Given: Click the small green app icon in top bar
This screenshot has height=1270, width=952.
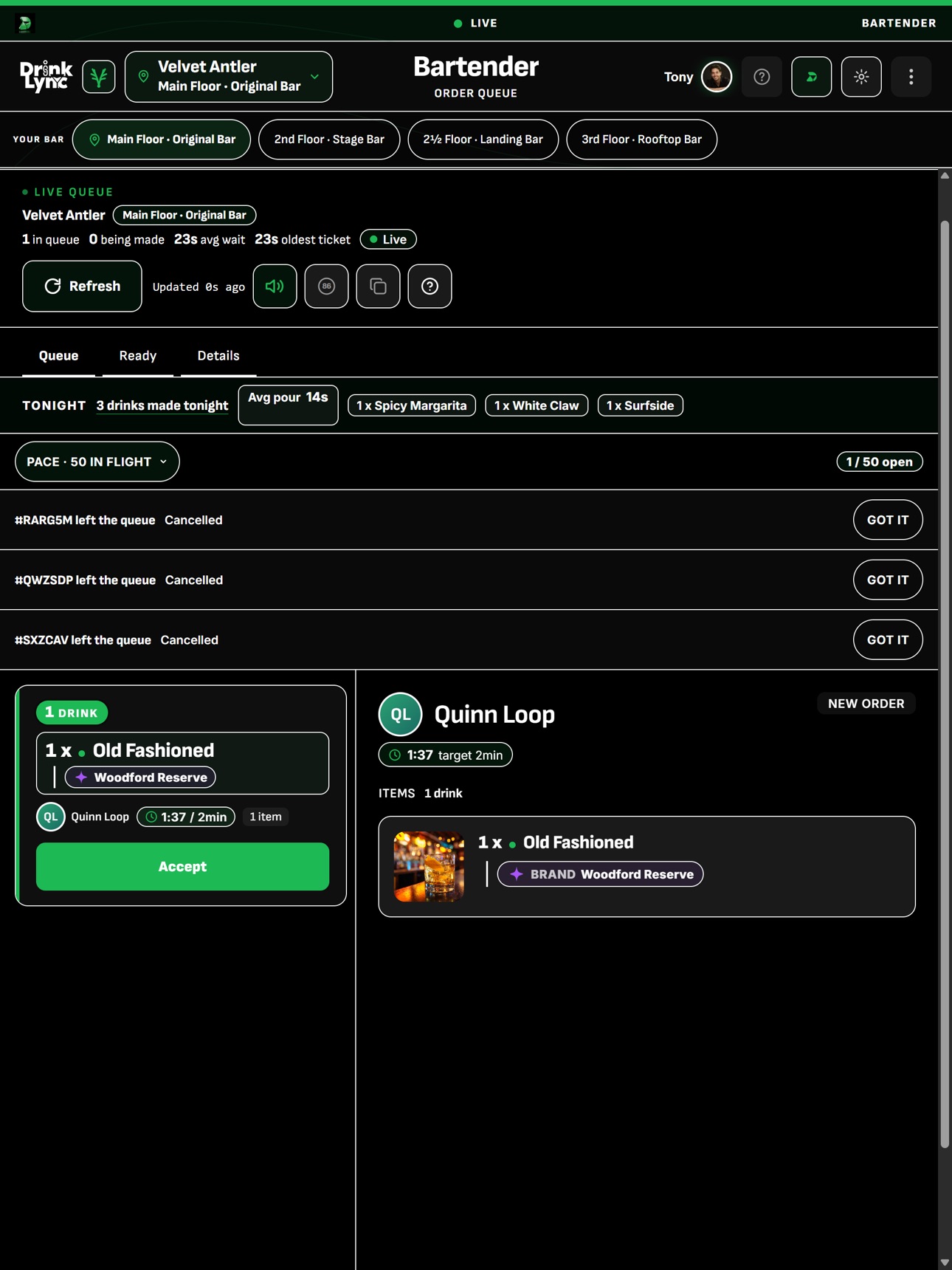Looking at the screenshot, I should point(25,24).
